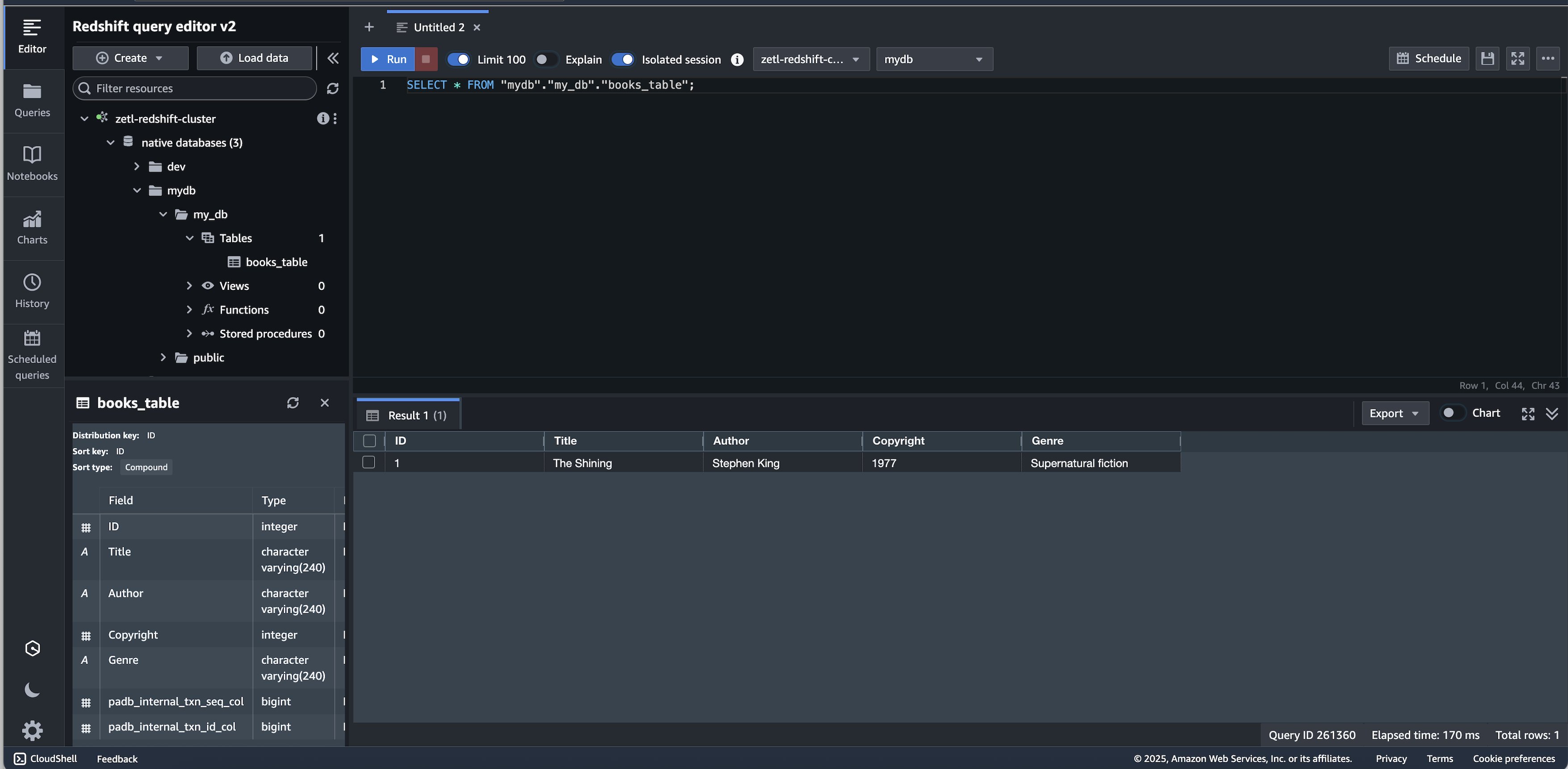The image size is (1568, 769).
Task: Stop the running query
Action: tap(426, 59)
